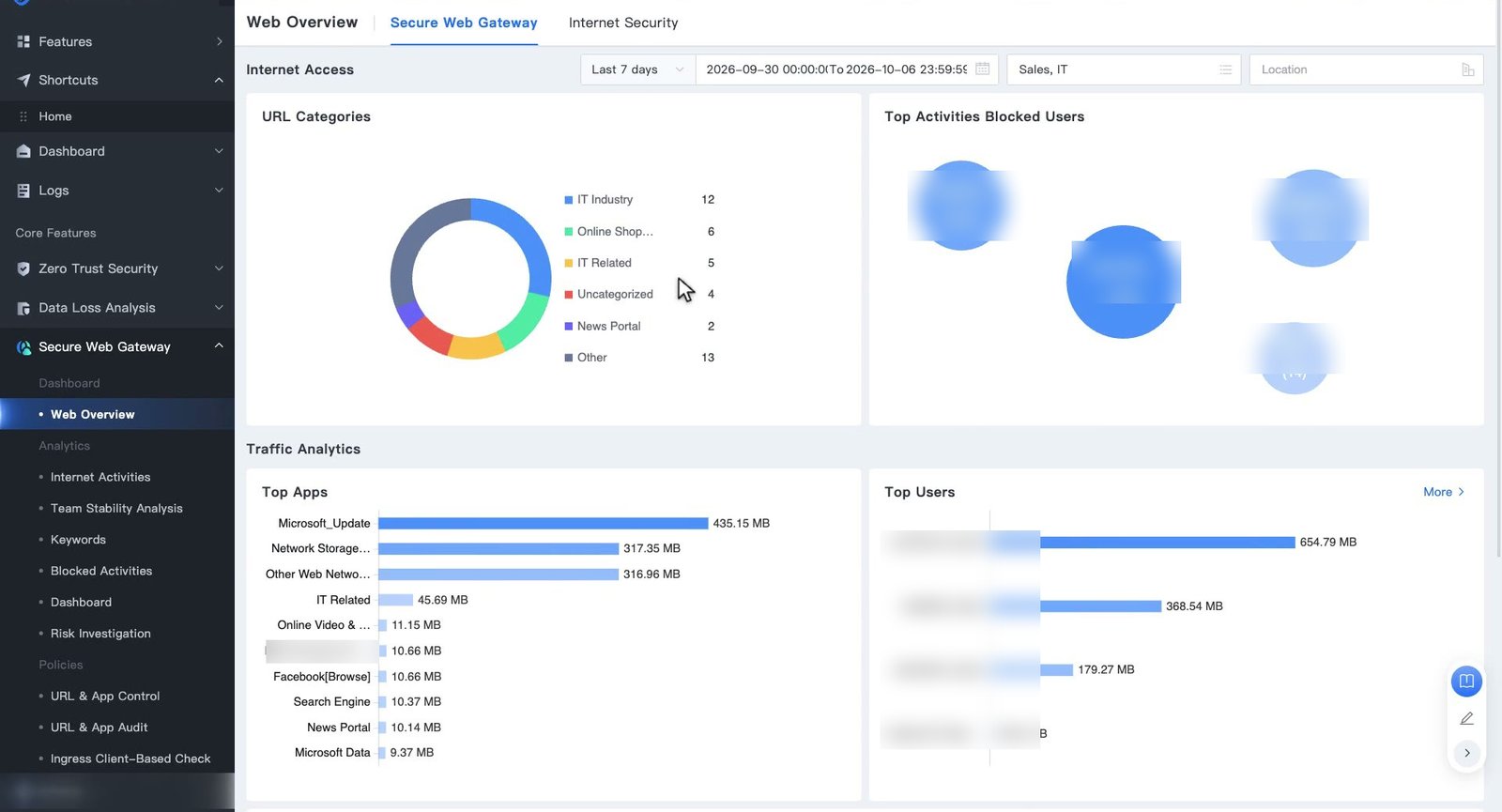Switch to the Internet Security tab
The width and height of the screenshot is (1502, 812).
623,23
